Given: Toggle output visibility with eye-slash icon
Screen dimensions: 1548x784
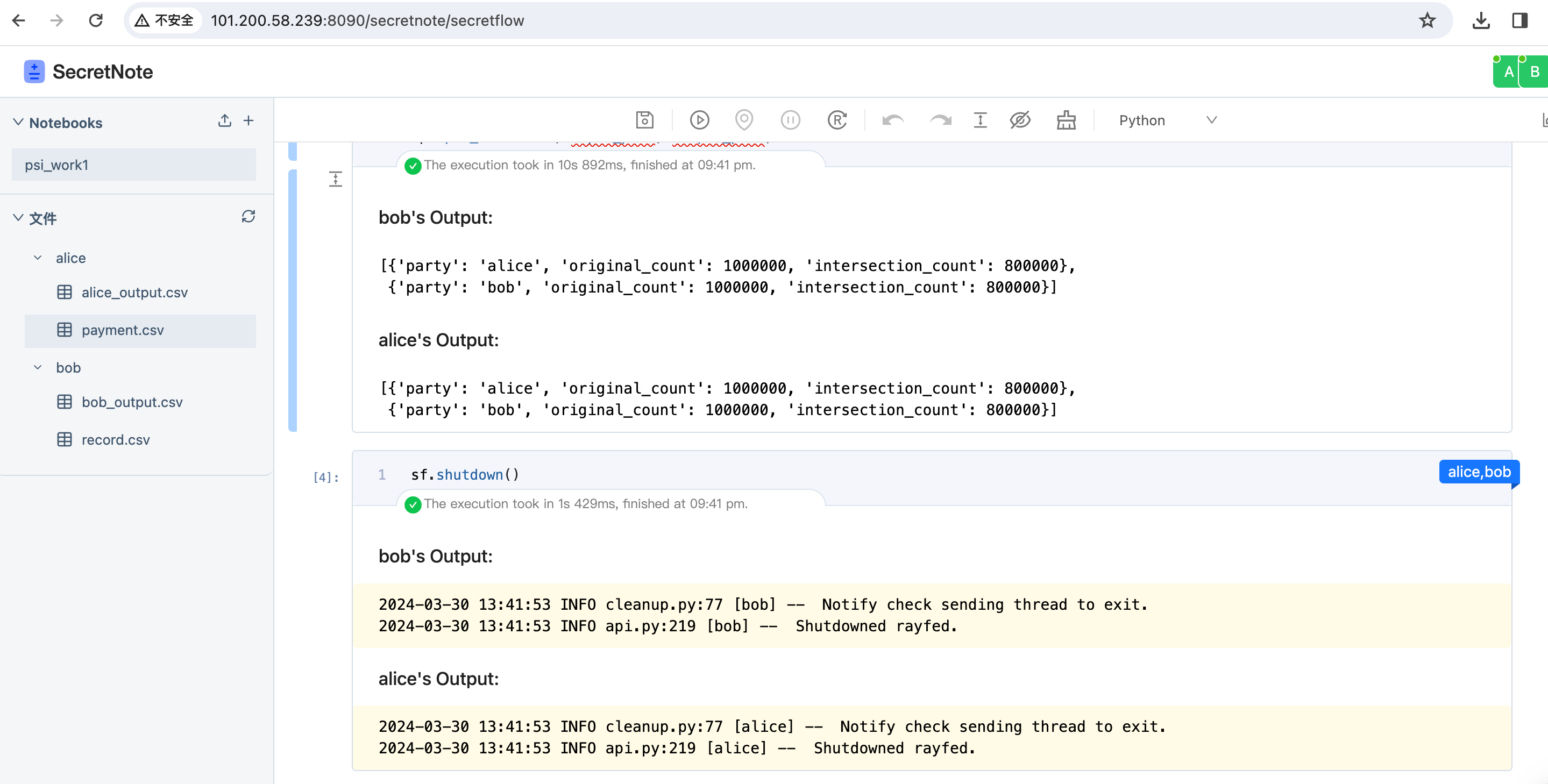Looking at the screenshot, I should 1020,120.
